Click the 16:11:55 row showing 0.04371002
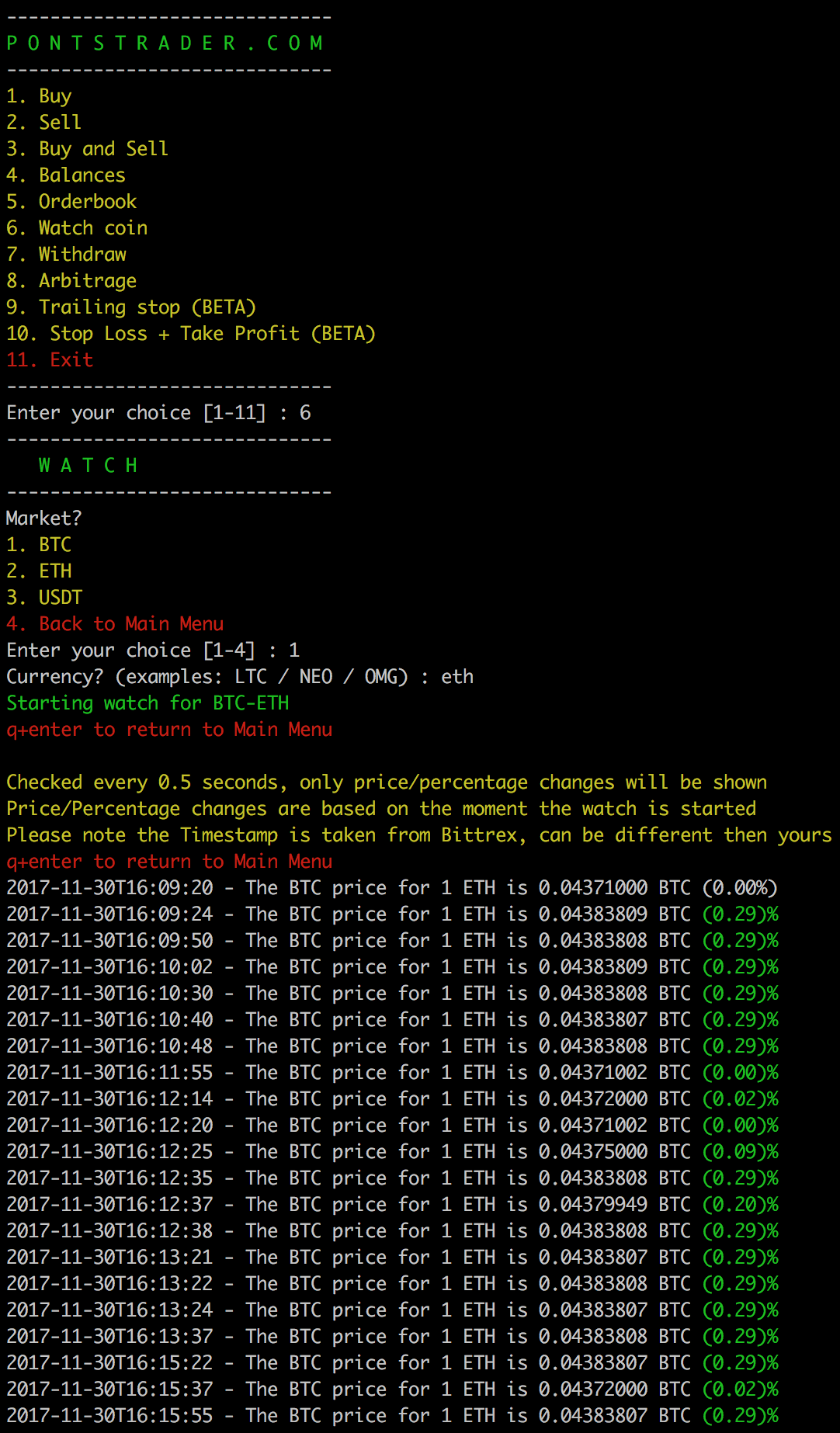840x1433 pixels. click(x=392, y=1073)
